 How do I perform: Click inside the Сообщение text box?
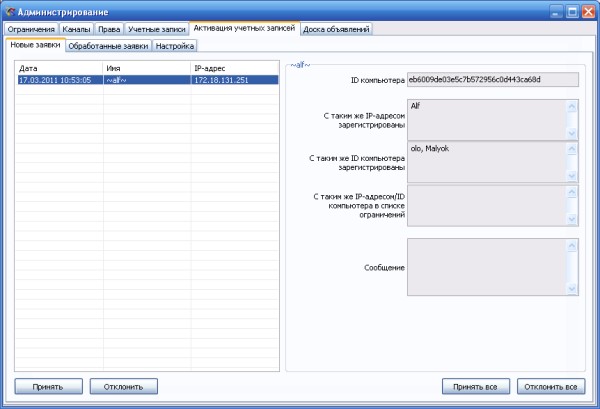485,266
